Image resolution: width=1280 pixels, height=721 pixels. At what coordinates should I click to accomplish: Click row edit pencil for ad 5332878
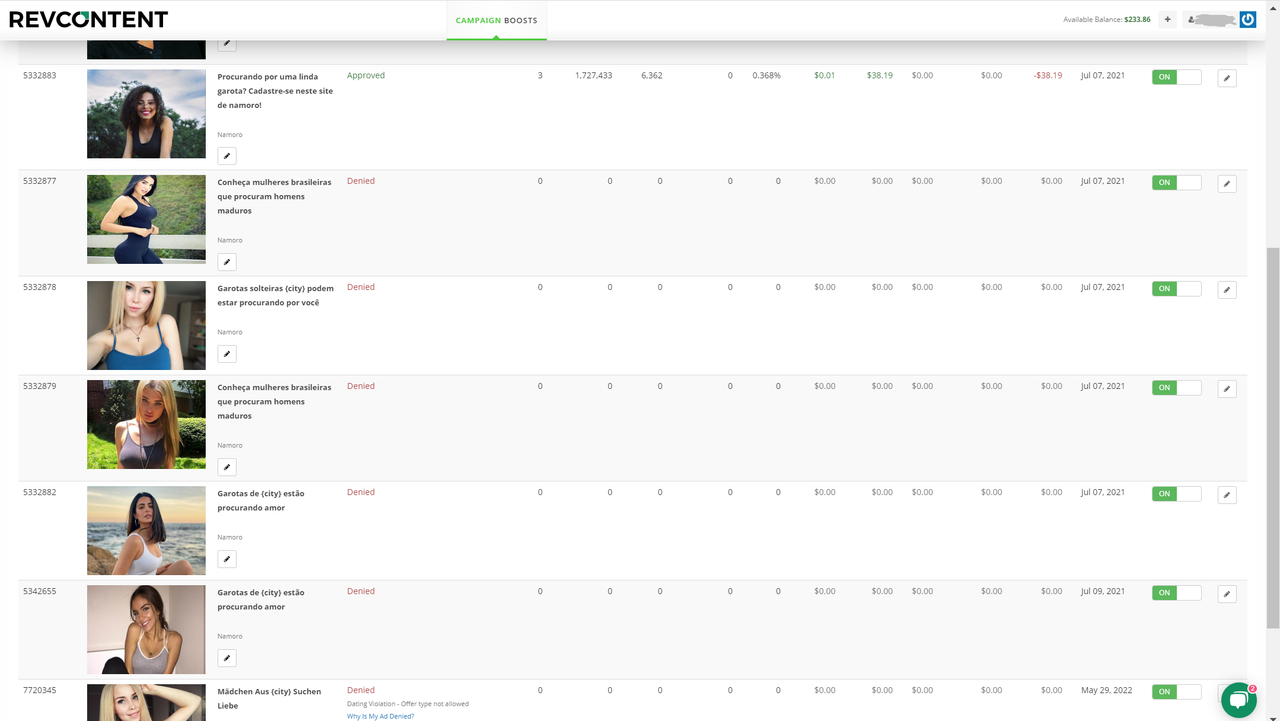[x=1227, y=290]
